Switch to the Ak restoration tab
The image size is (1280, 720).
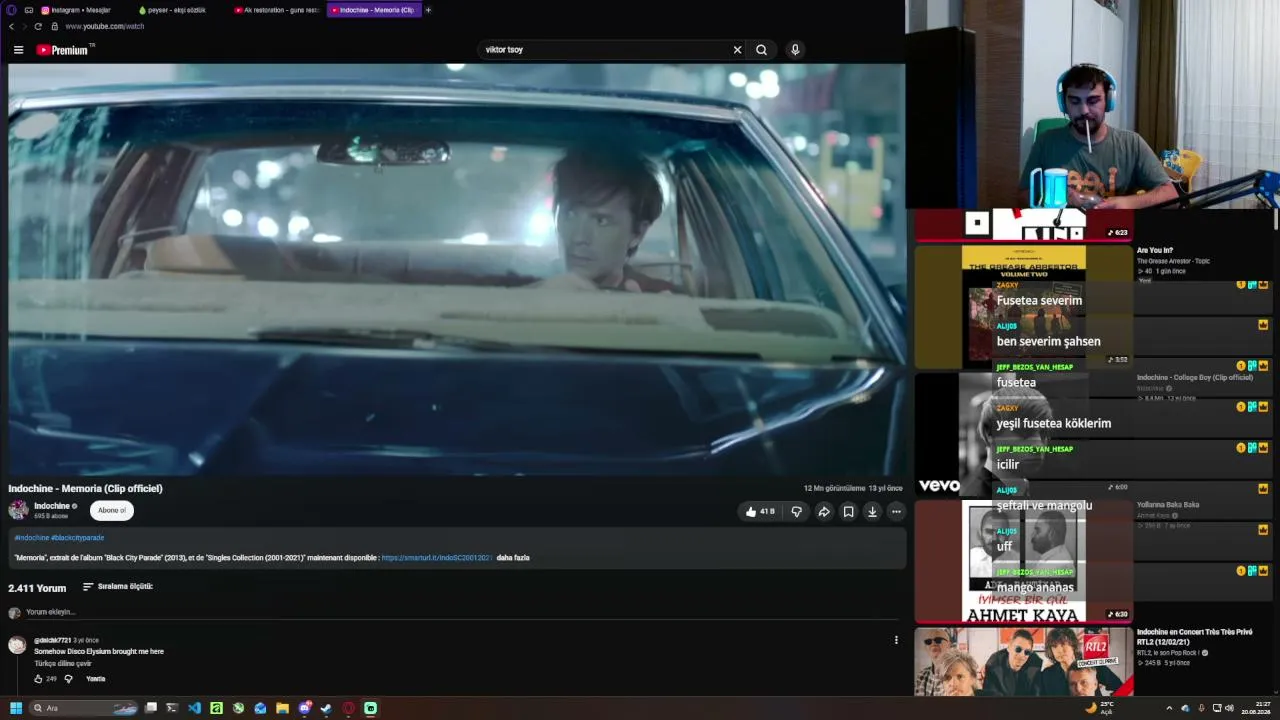coord(277,10)
